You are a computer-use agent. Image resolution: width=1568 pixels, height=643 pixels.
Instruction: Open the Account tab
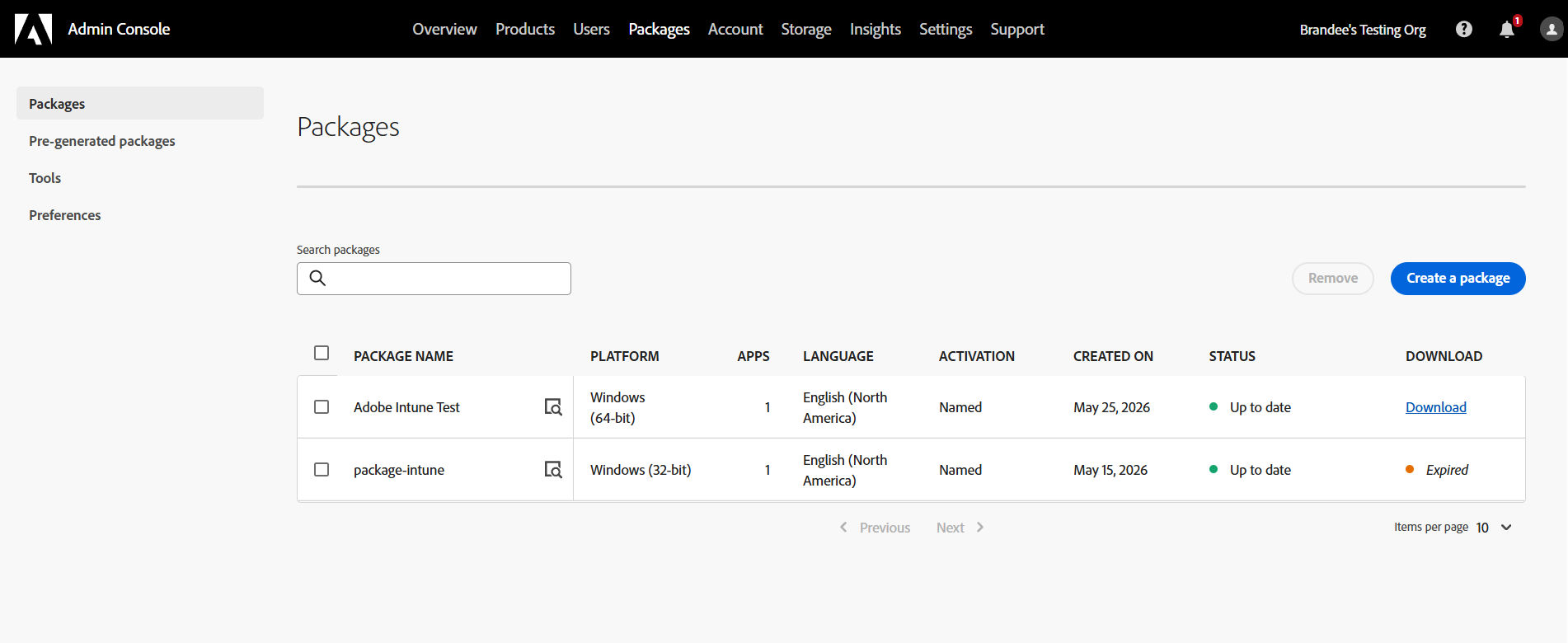point(735,29)
